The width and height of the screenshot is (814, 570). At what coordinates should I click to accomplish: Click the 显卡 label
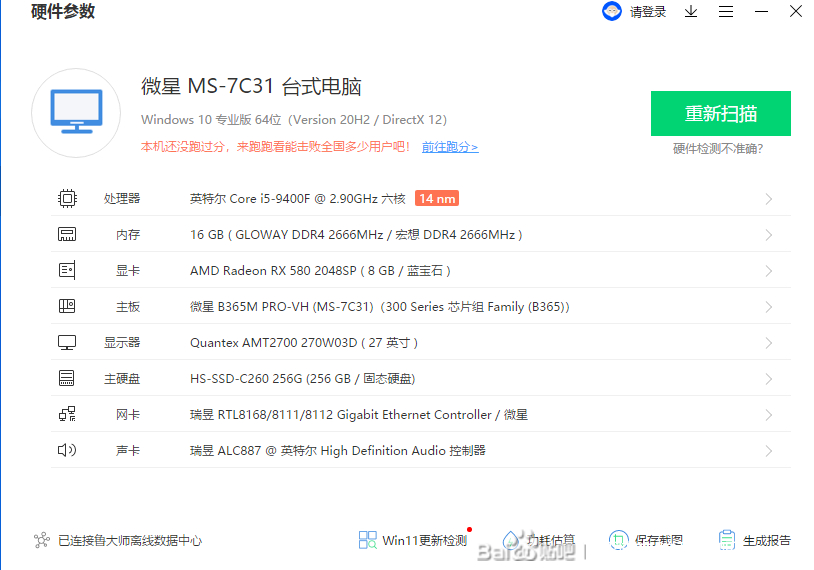[x=128, y=270]
